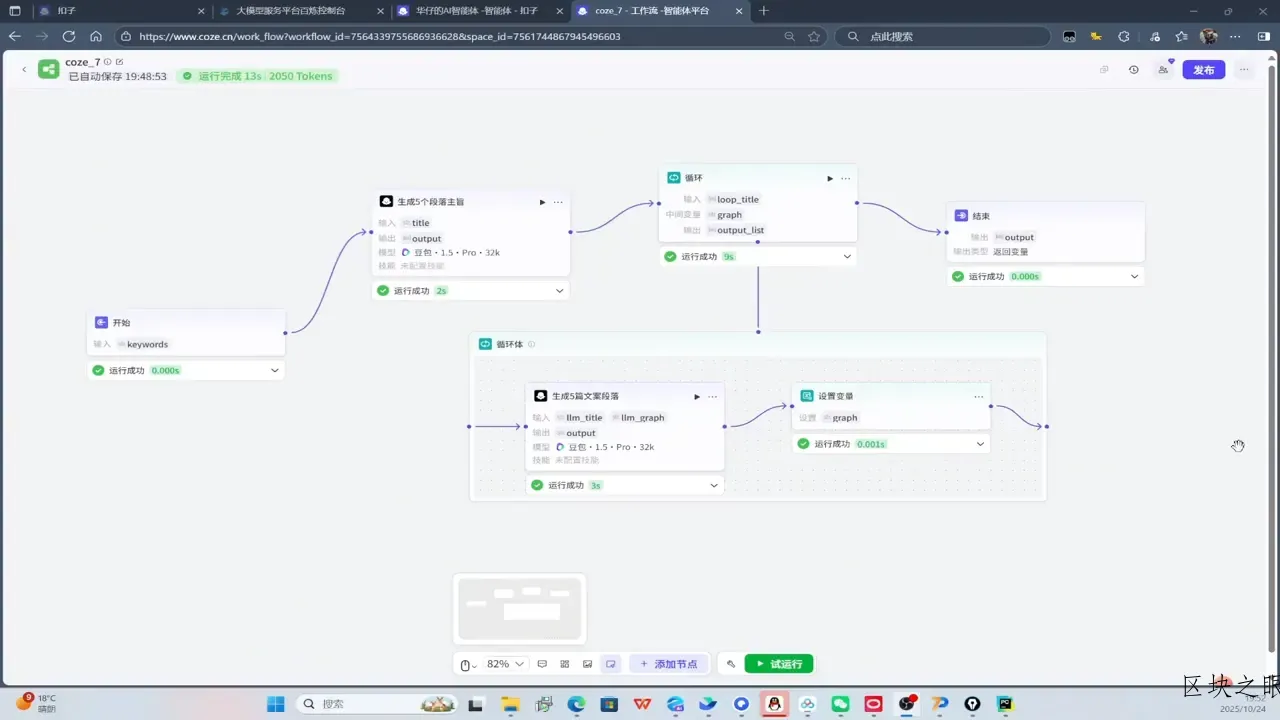The width and height of the screenshot is (1280, 720).
Task: Expand the 开始 node run result
Action: point(275,370)
